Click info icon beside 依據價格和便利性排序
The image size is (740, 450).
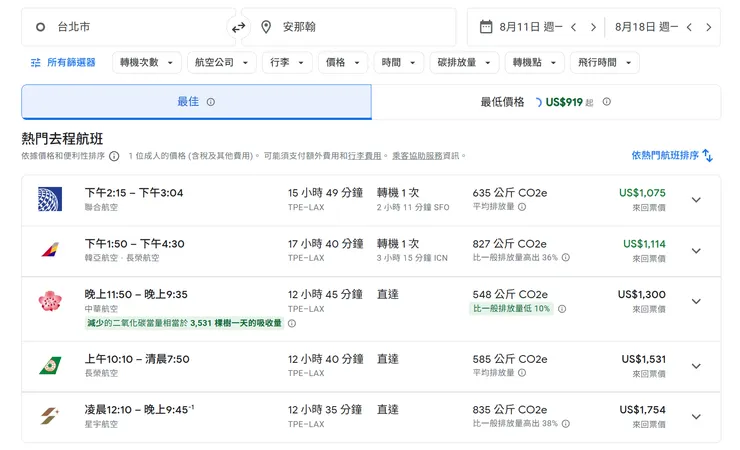114,156
